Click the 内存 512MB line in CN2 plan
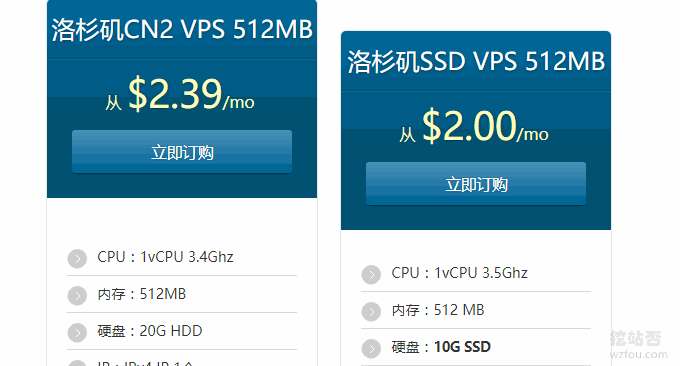The image size is (680, 366). pyautogui.click(x=141, y=294)
